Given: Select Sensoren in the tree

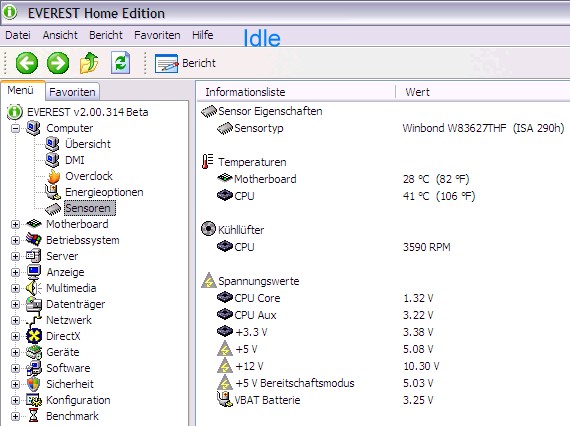Looking at the screenshot, I should (x=90, y=208).
